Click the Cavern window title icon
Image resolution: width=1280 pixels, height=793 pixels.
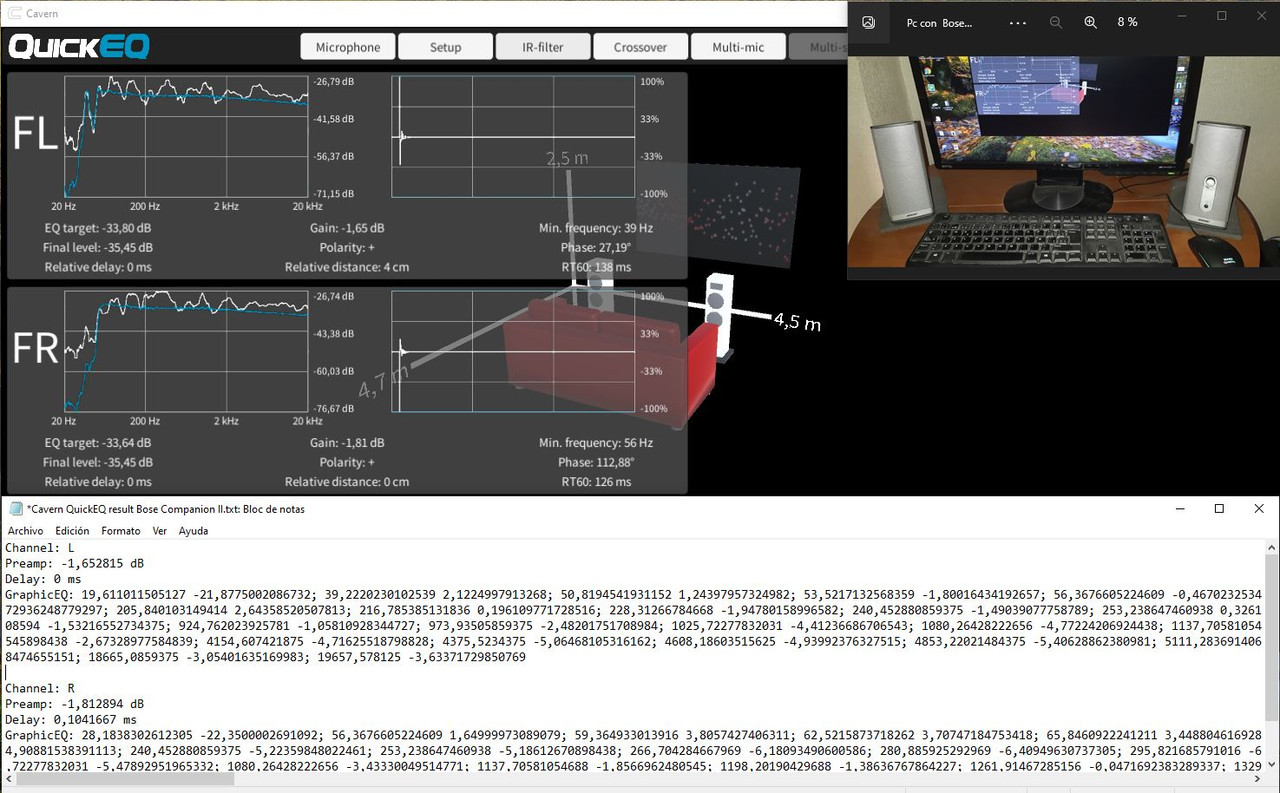(x=16, y=13)
